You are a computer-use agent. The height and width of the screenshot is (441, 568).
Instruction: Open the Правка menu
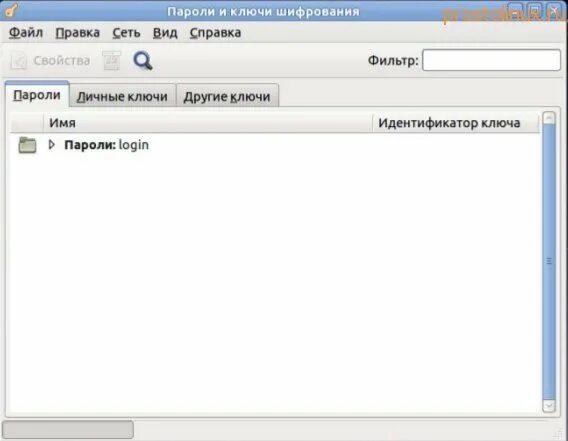(78, 33)
